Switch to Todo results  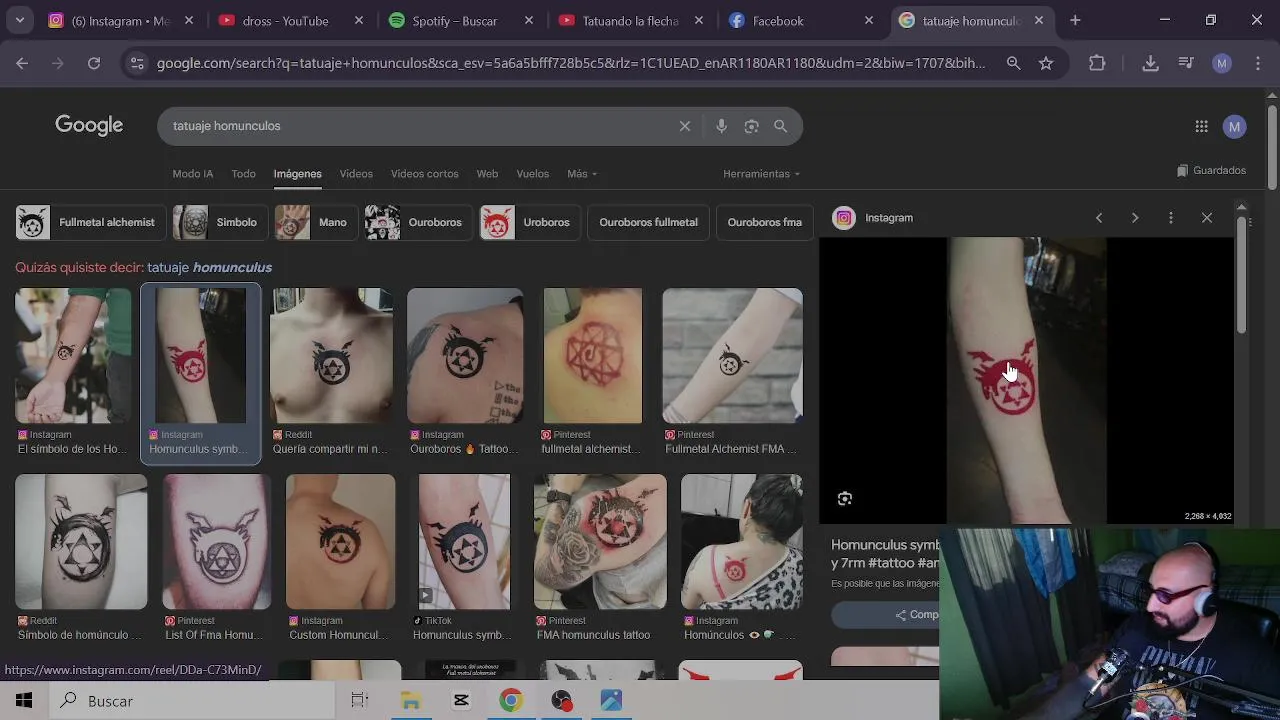click(x=244, y=174)
